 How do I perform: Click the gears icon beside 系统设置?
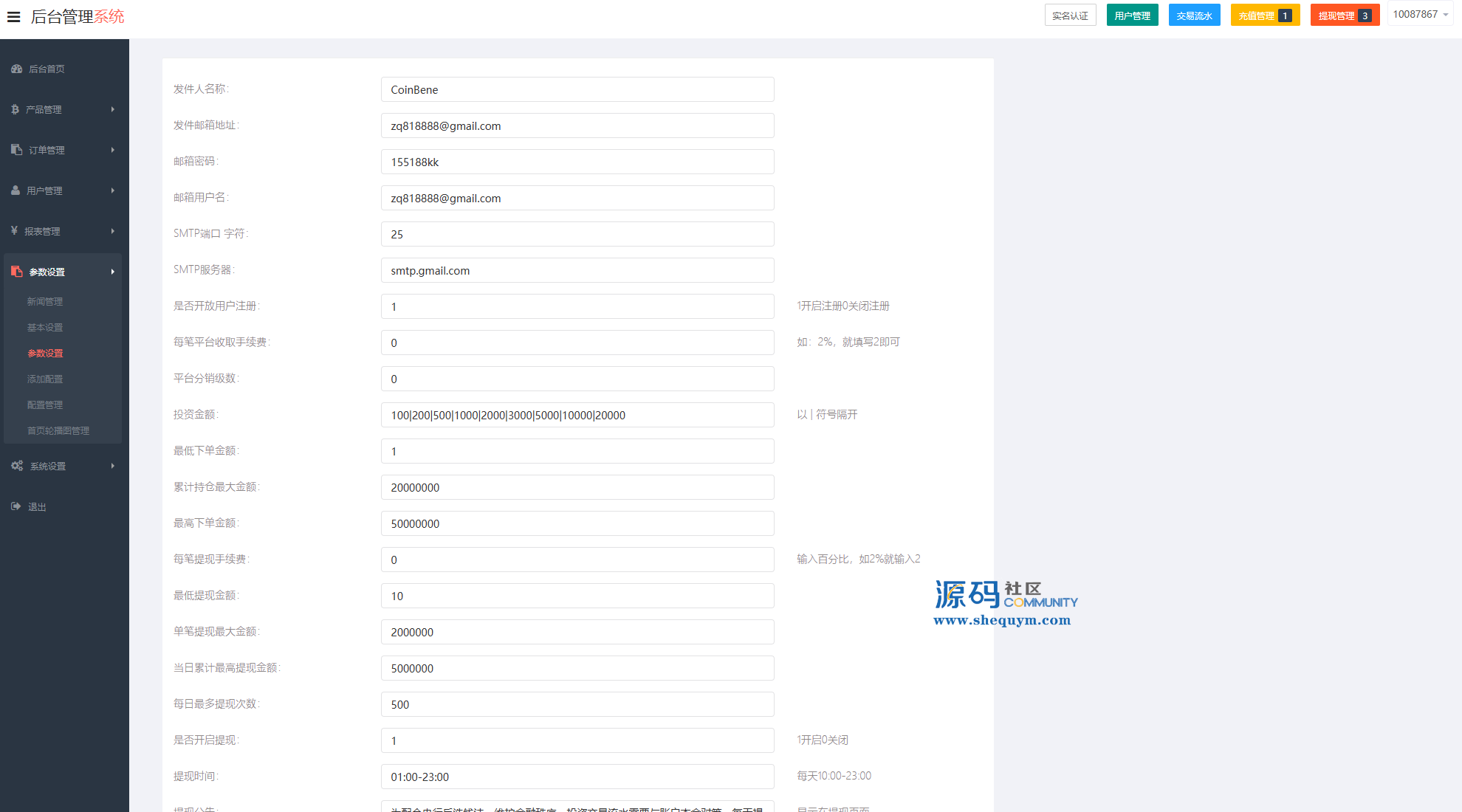tap(17, 466)
